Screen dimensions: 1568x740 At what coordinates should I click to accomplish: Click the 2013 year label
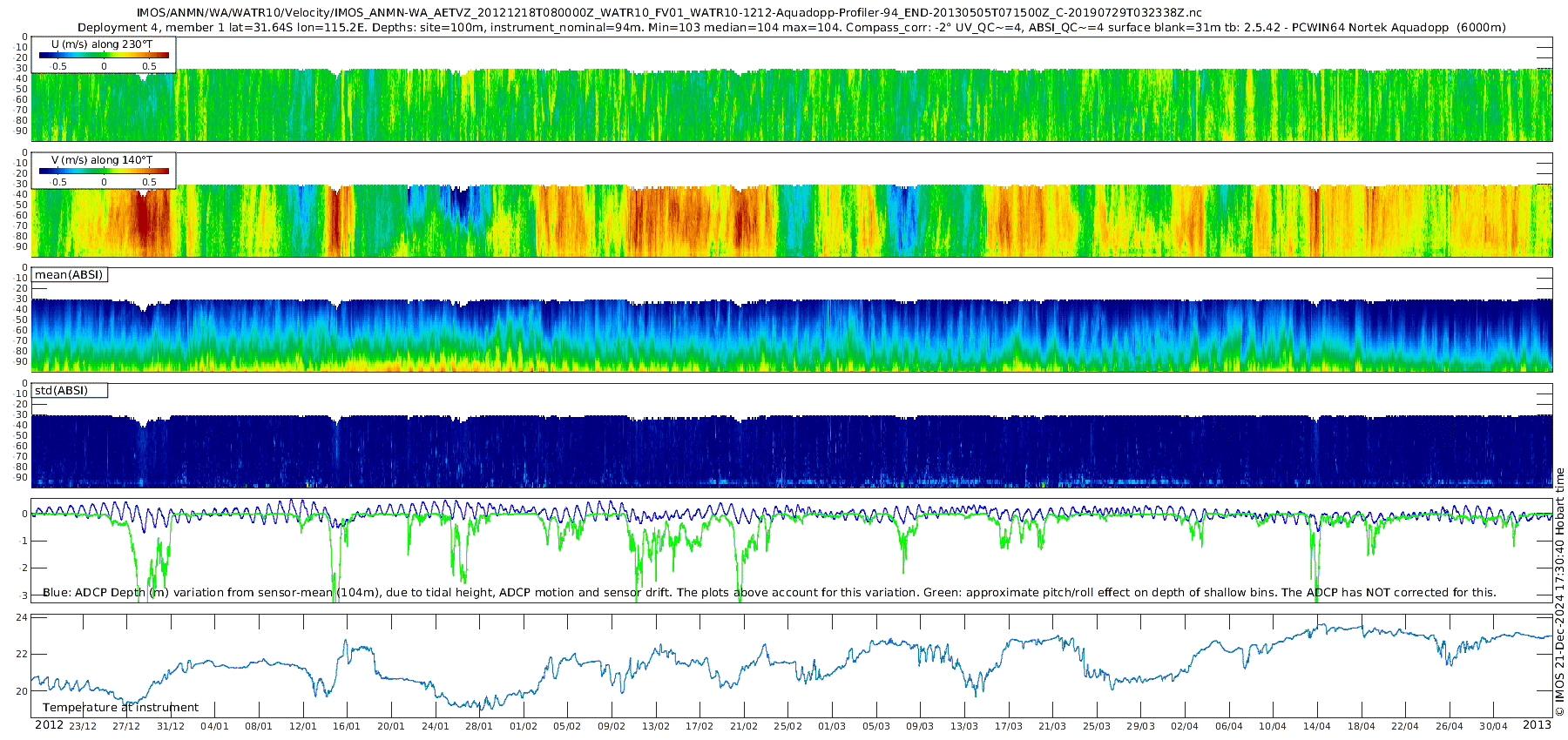click(1537, 726)
